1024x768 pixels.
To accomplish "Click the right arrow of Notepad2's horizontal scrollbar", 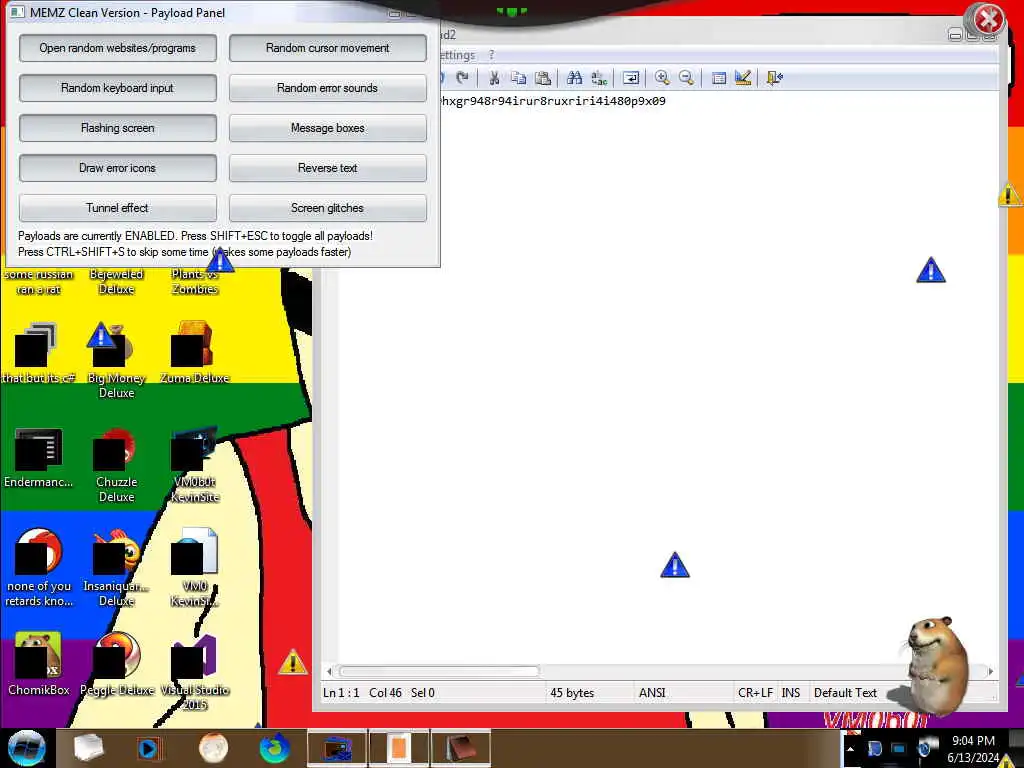I will click(x=991, y=671).
